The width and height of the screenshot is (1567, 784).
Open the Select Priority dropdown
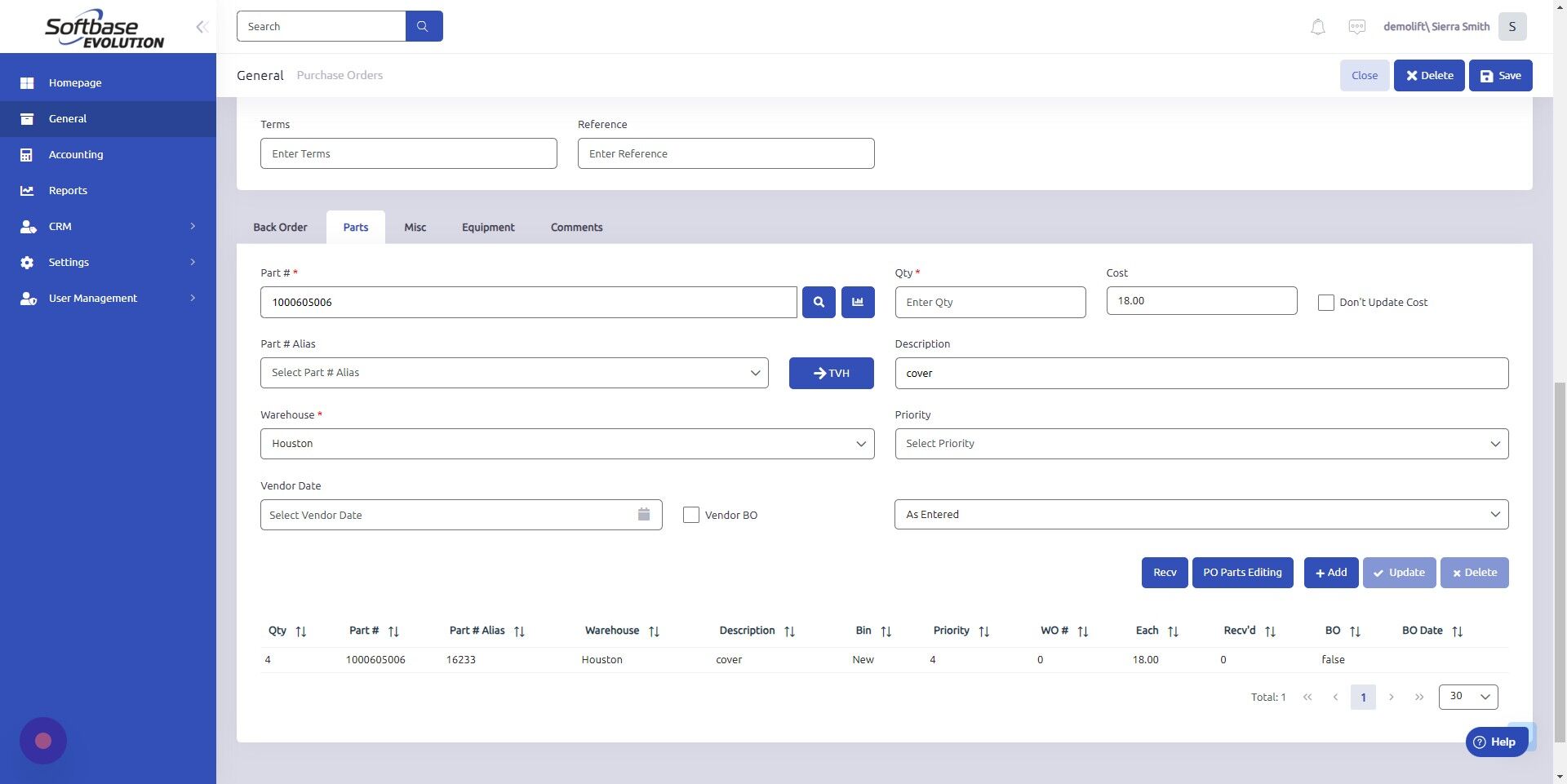coord(1201,443)
